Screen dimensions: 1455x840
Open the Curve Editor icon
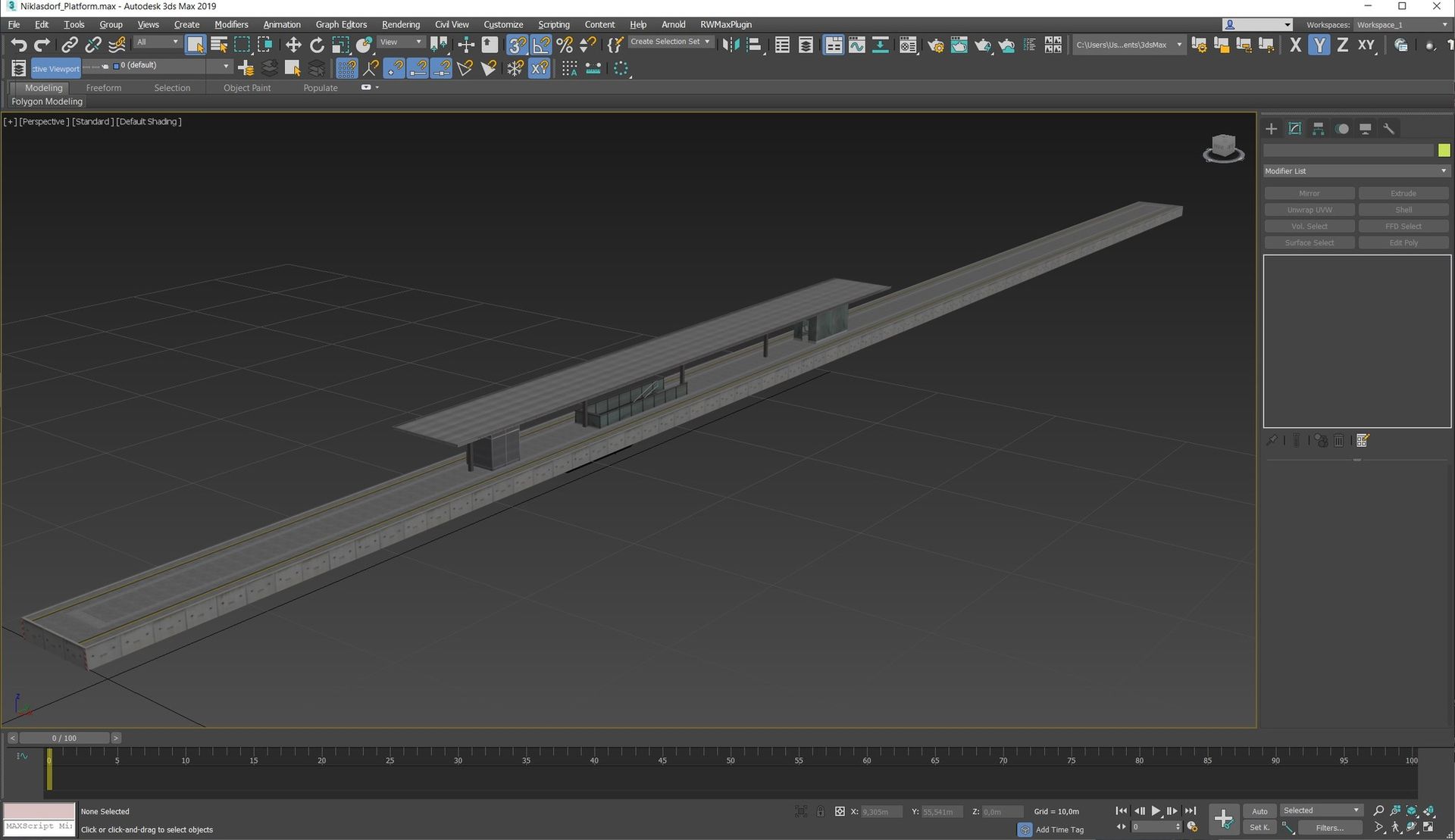click(x=856, y=45)
